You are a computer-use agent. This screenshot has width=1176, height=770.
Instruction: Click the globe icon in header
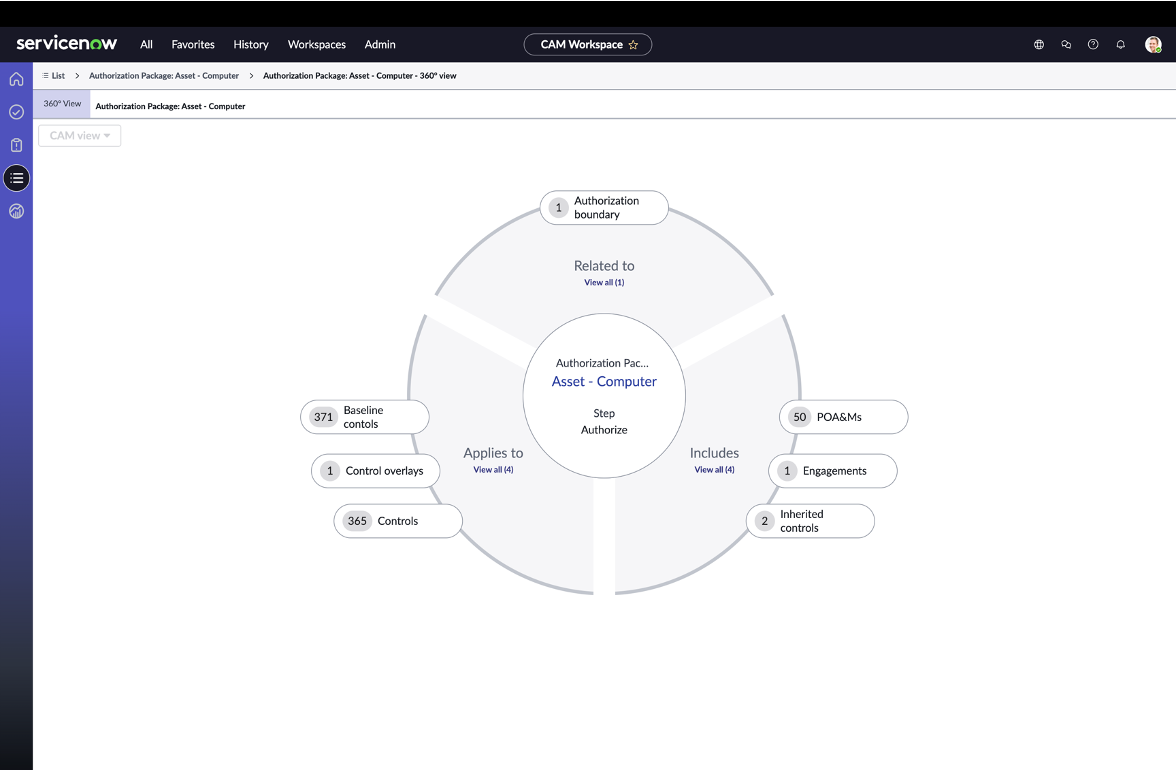1039,44
